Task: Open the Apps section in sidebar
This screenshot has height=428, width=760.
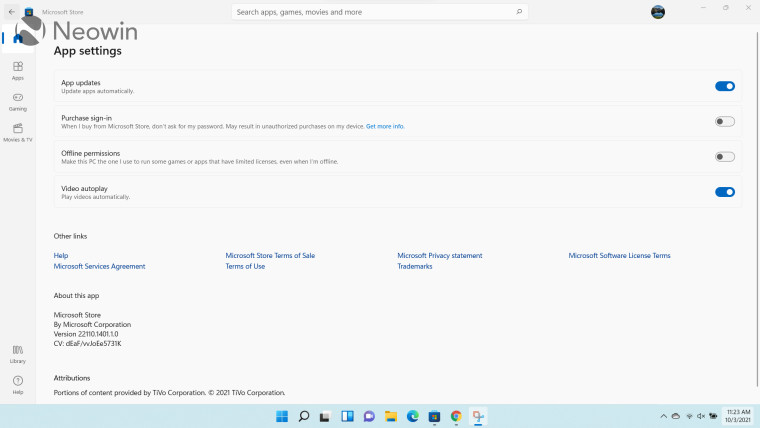Action: click(18, 70)
